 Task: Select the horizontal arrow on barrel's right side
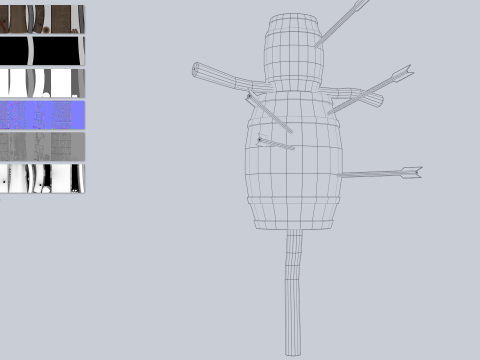click(x=380, y=173)
